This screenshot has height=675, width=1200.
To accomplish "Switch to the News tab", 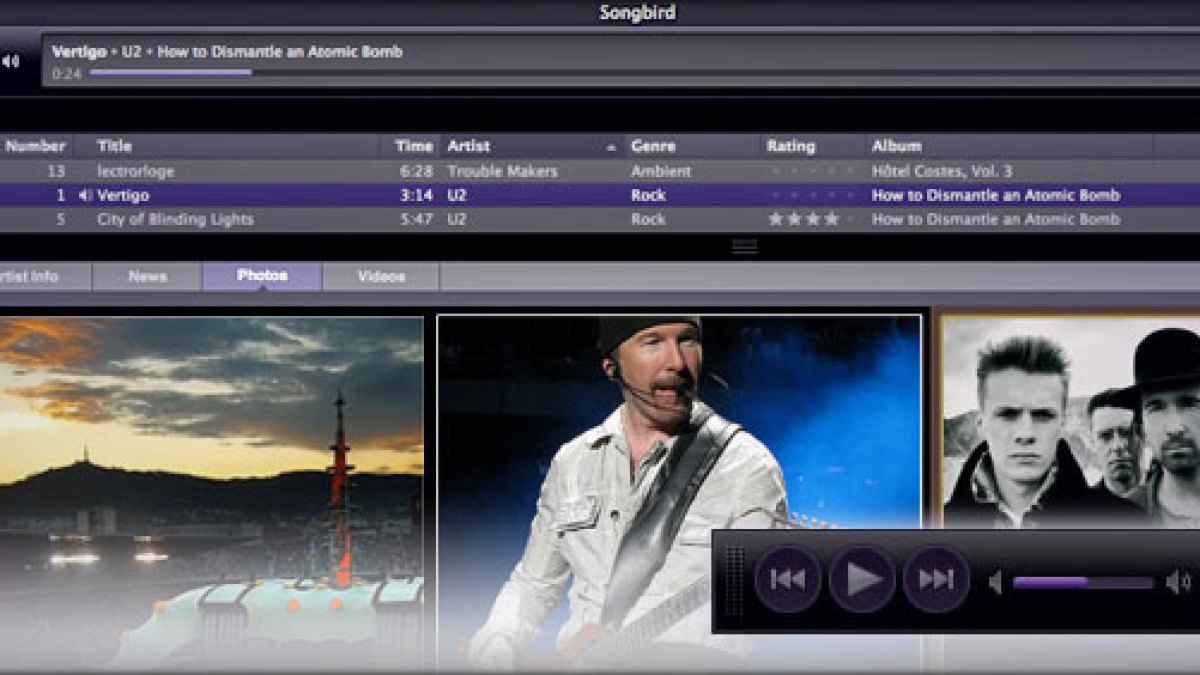I will click(x=147, y=277).
